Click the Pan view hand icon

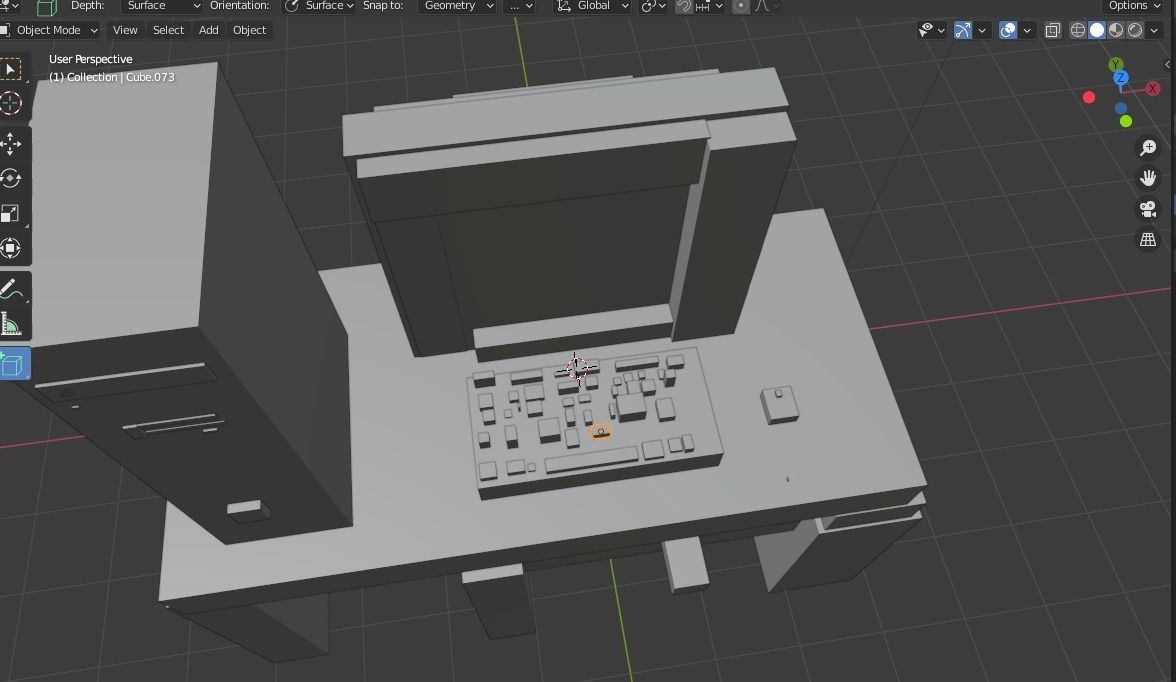[x=1148, y=178]
